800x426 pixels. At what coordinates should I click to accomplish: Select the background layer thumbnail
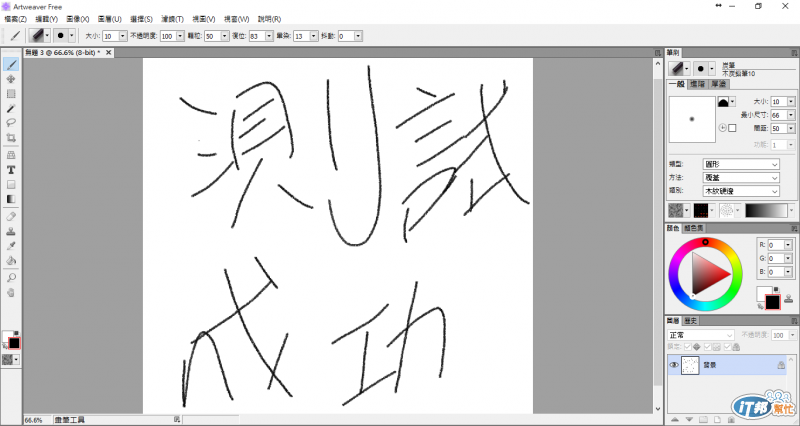tap(690, 365)
